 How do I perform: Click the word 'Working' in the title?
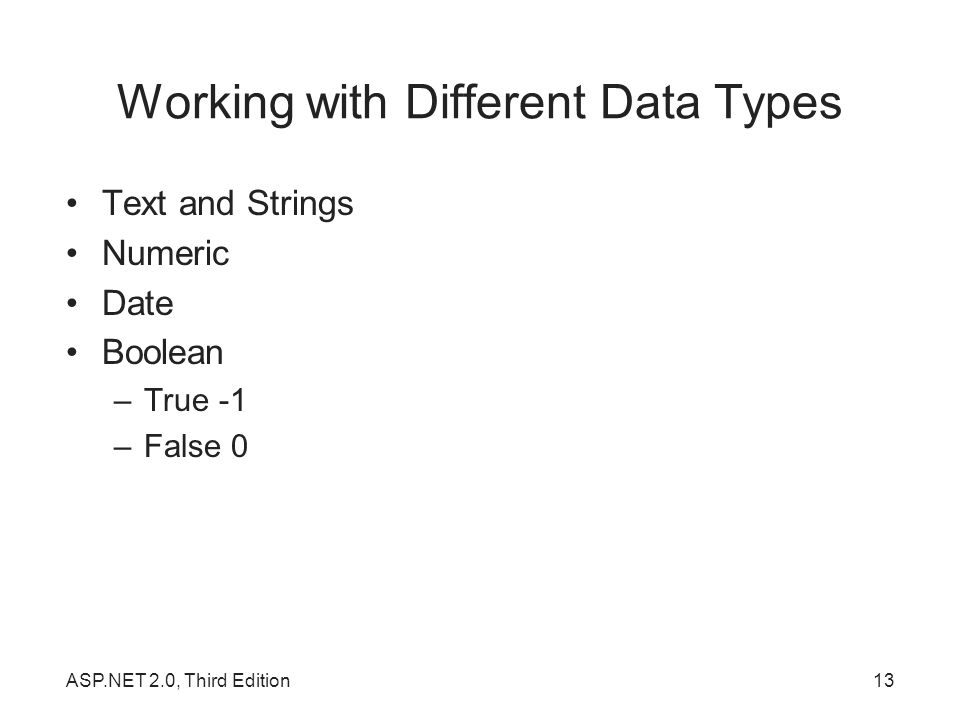tap(206, 103)
